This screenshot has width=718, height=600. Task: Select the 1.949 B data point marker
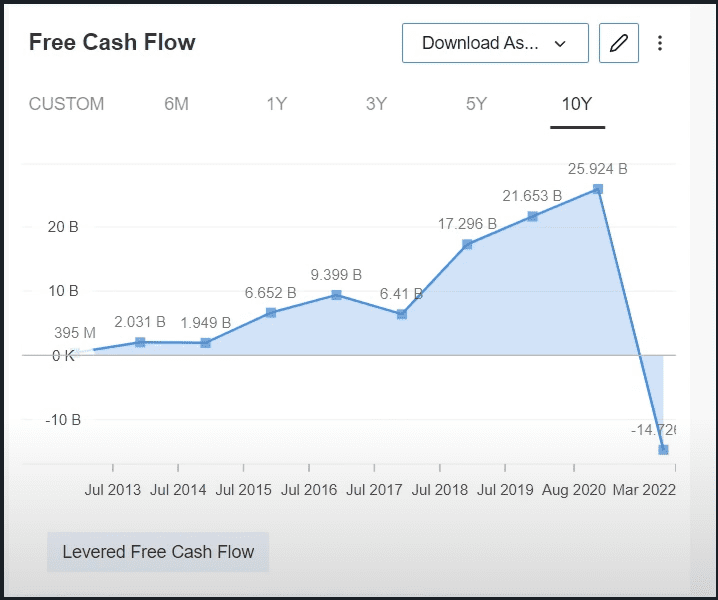pyautogui.click(x=206, y=343)
